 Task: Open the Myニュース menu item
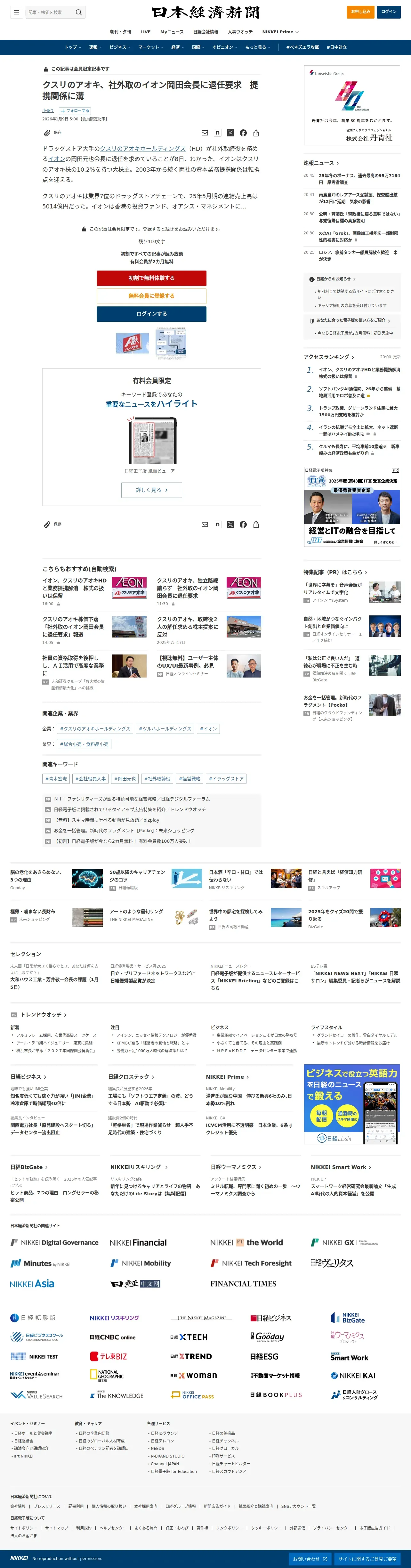(172, 32)
